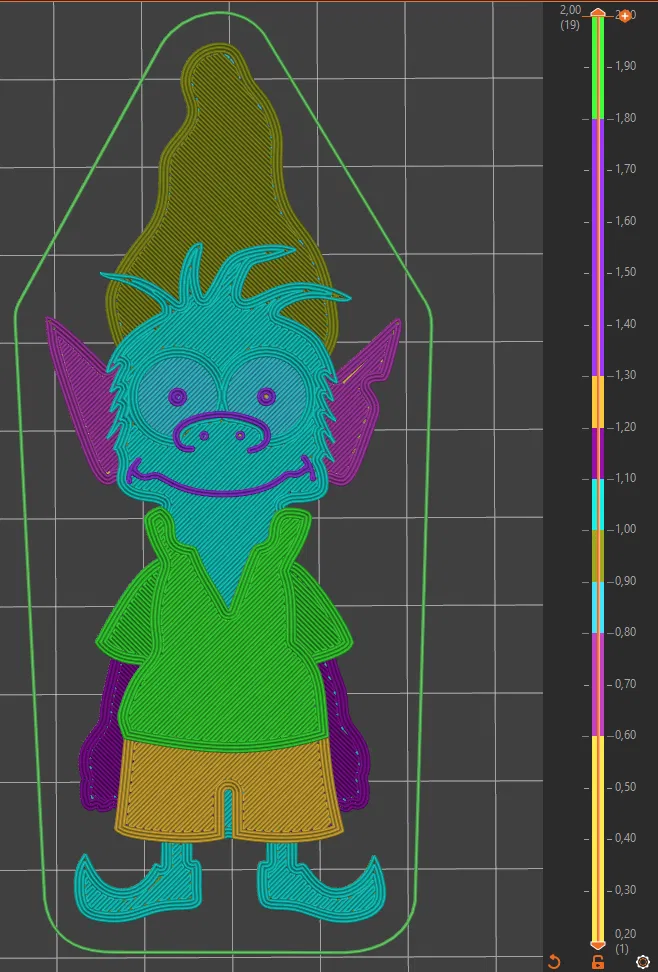Image resolution: width=658 pixels, height=972 pixels.
Task: Click the orange segment between 1,20 and 1,30
Action: pyautogui.click(x=598, y=402)
